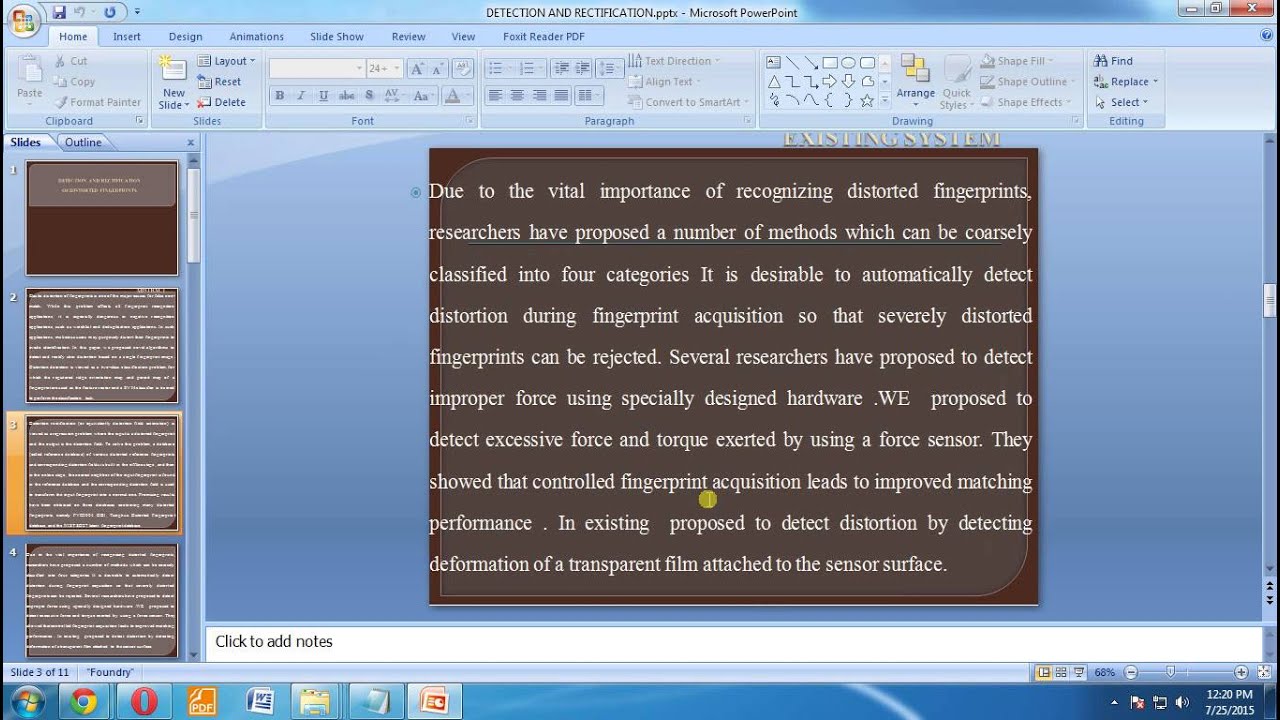Pick the 5-Point Star shape
1280x720 pixels.
tap(867, 100)
